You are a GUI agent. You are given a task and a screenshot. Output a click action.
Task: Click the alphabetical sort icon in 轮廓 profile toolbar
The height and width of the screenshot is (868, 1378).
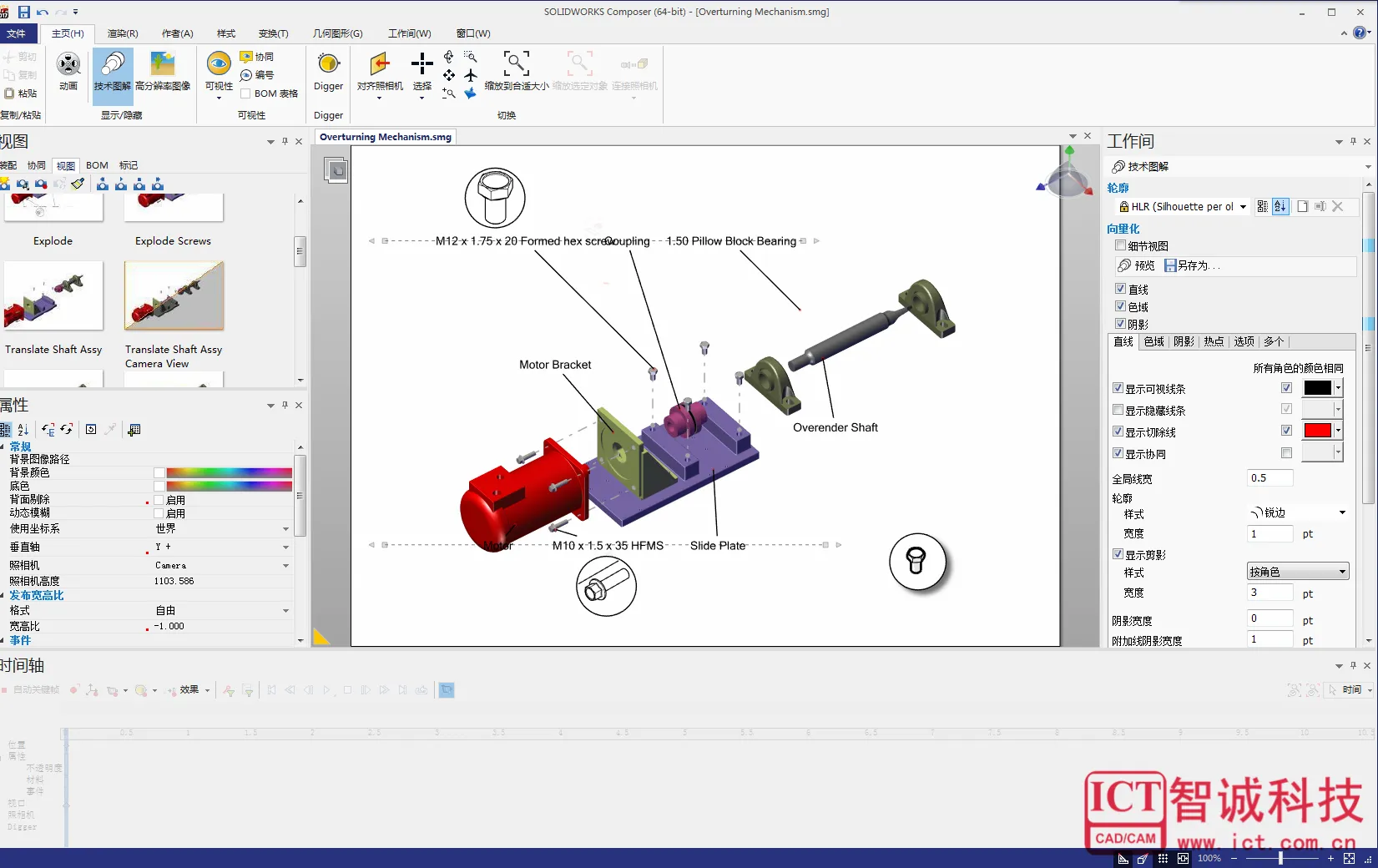coord(1280,206)
